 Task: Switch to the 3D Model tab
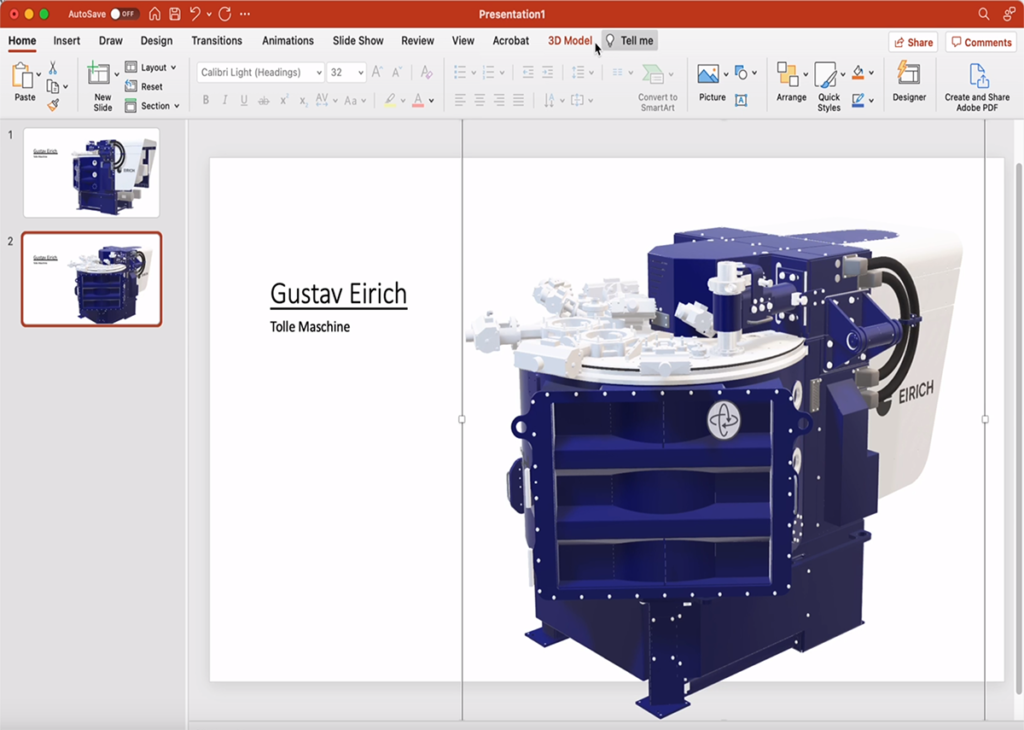[569, 40]
